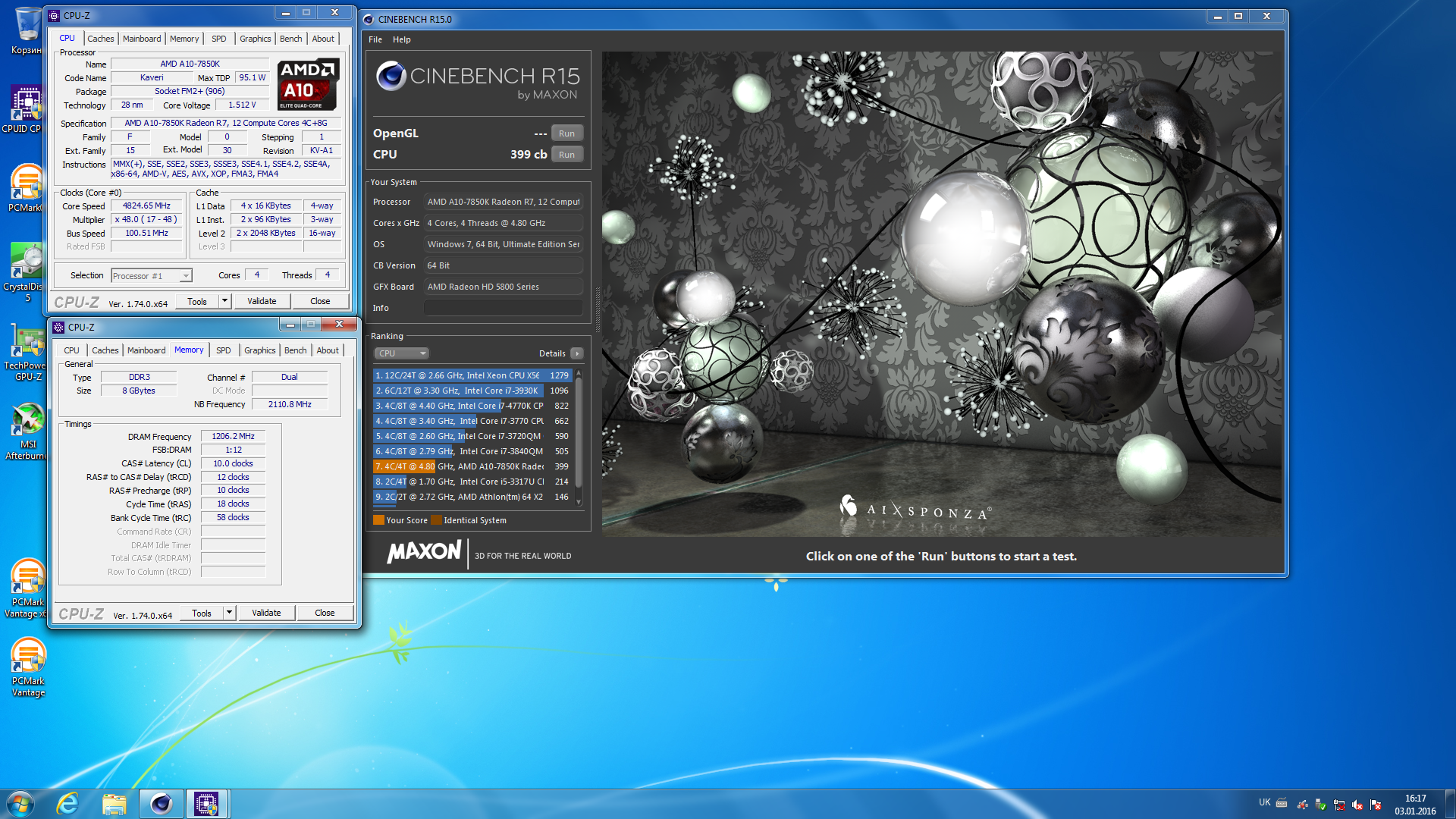Launch the CPUID CPU-Z desktop shortcut
Screen dimensions: 1456x819
(27, 109)
